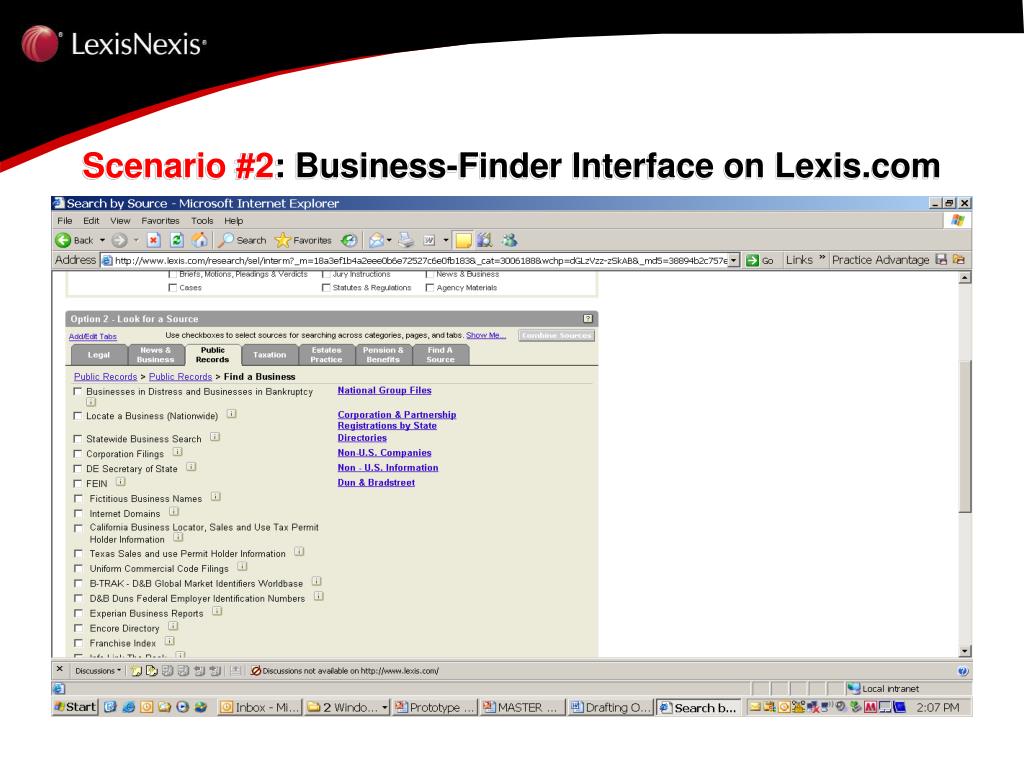Open Non-U.S. Companies link

[x=384, y=453]
